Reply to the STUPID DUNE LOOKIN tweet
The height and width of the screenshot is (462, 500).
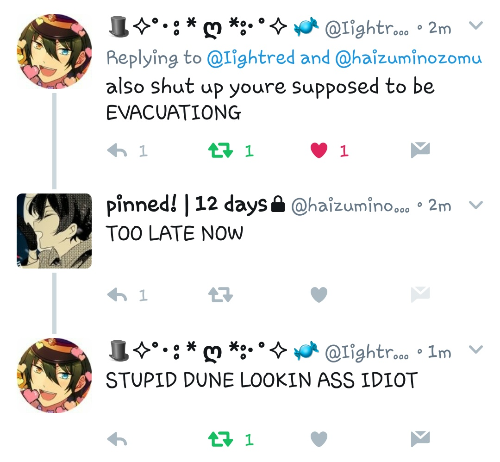point(117,439)
